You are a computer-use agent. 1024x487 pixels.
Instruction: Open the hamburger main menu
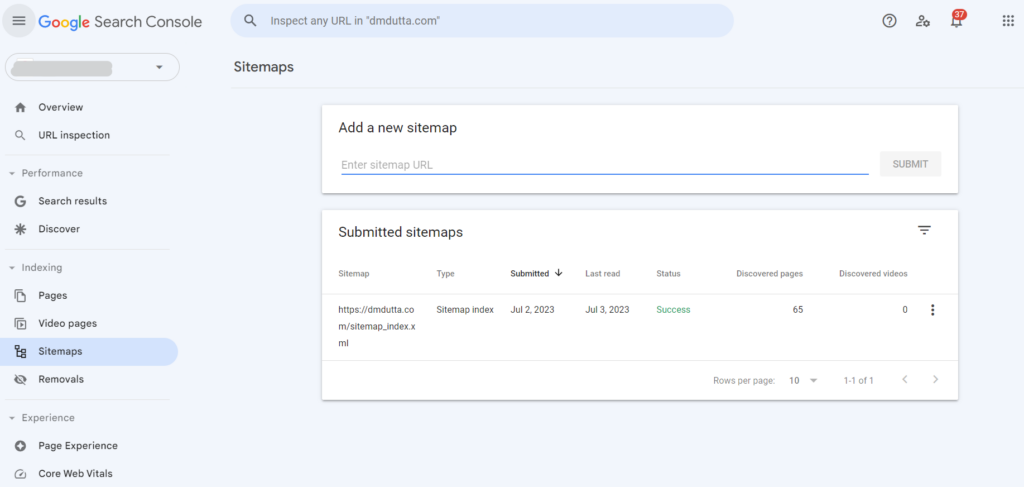click(19, 21)
